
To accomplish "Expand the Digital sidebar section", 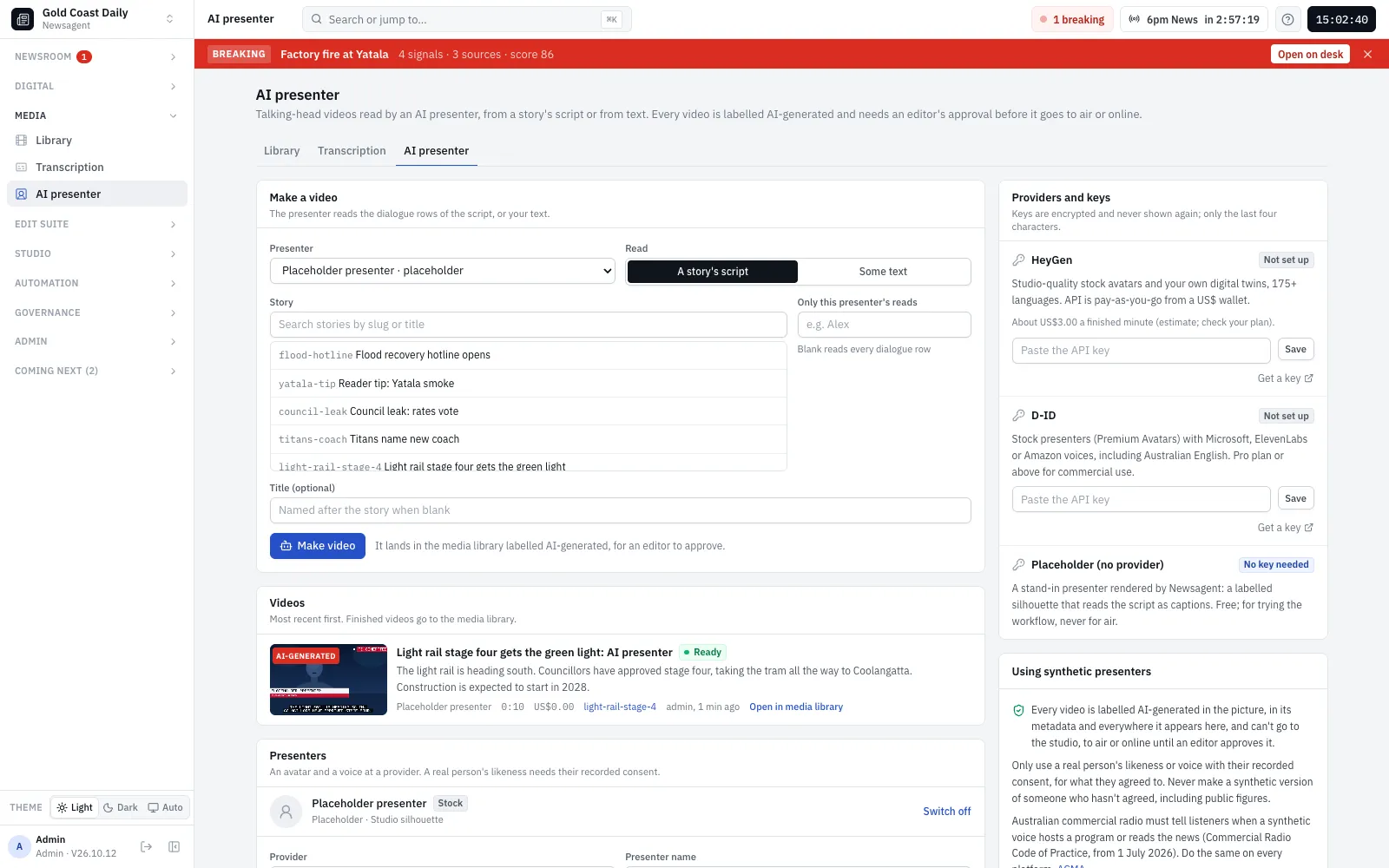I will (x=97, y=86).
